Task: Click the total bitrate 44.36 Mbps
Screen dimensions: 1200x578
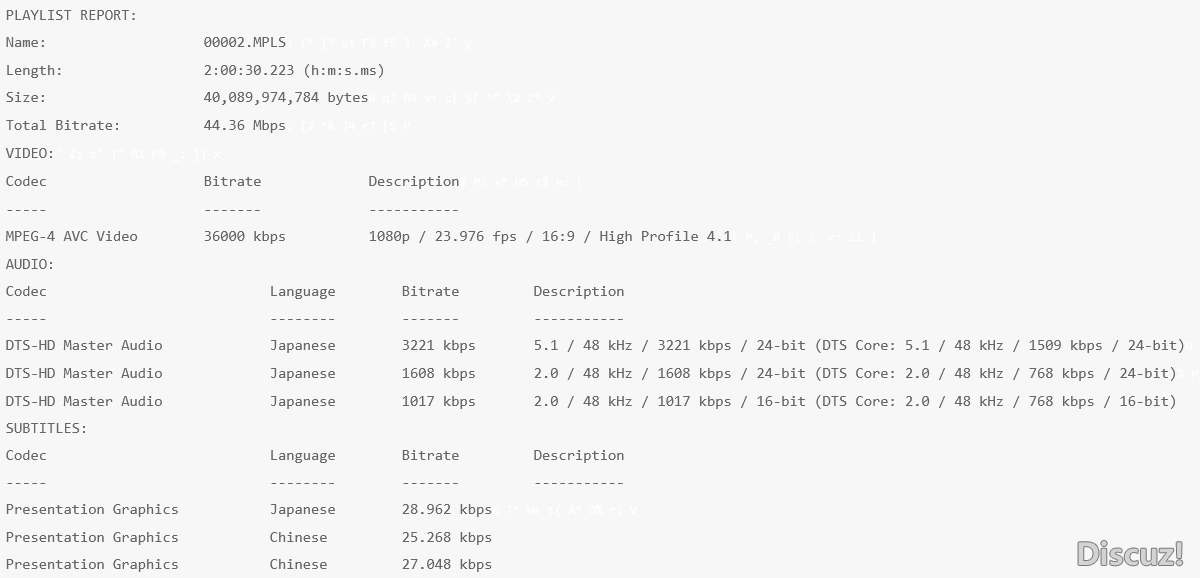Action: pos(244,126)
